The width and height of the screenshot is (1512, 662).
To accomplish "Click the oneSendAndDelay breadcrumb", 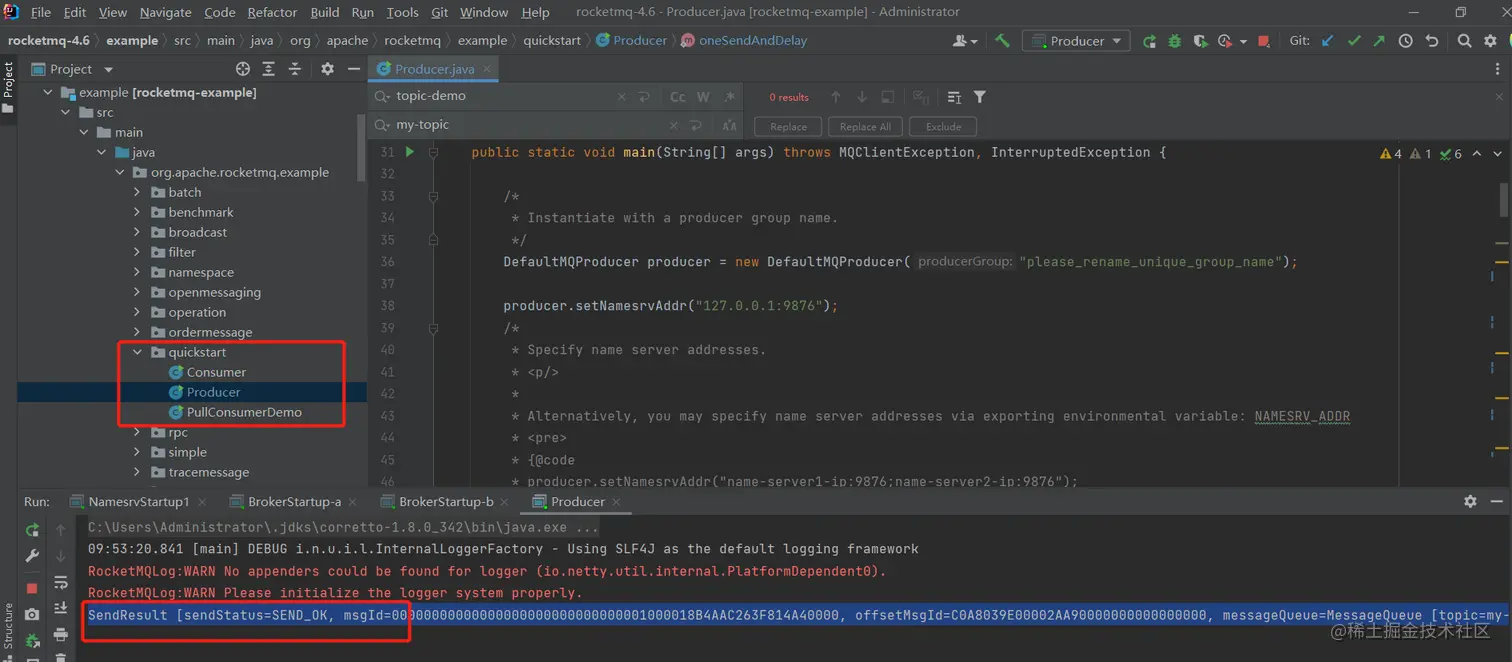I will click(744, 40).
